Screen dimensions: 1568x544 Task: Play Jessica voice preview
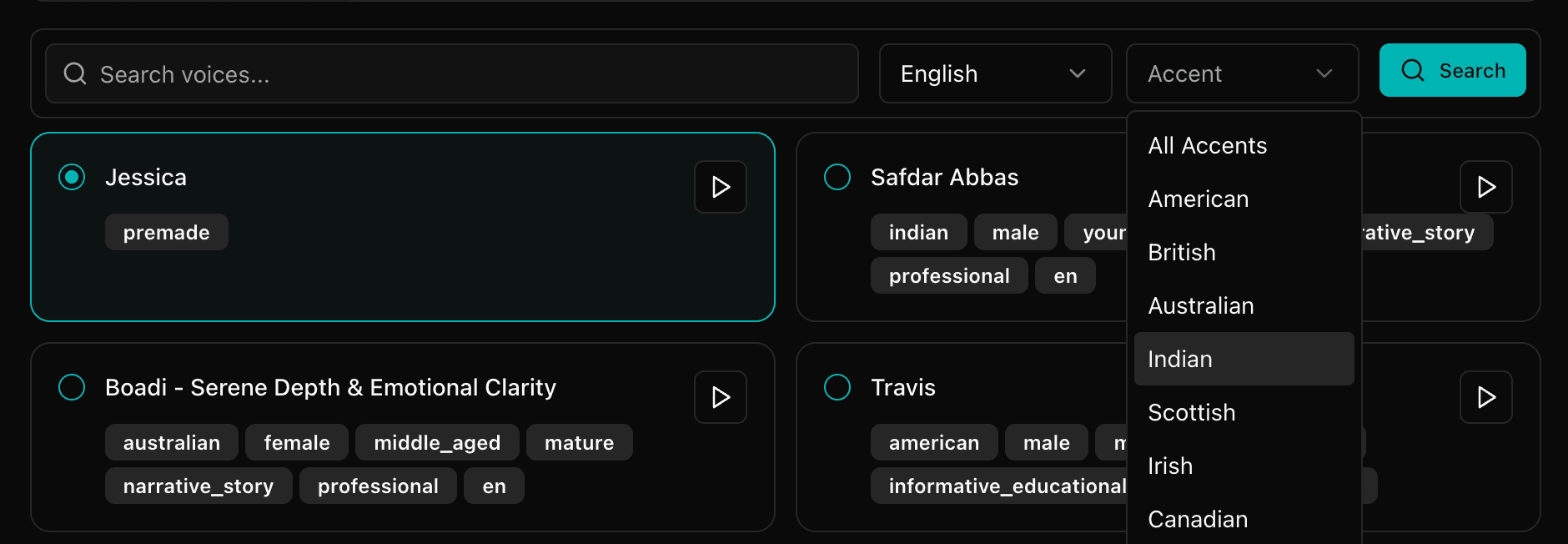point(720,187)
